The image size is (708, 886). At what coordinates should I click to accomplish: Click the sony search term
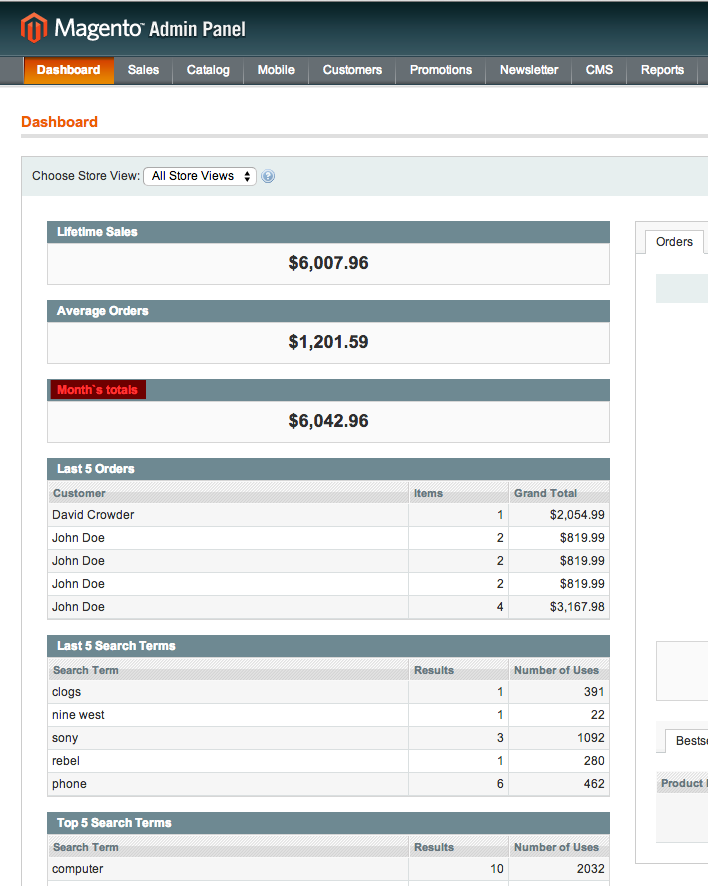pyautogui.click(x=65, y=738)
